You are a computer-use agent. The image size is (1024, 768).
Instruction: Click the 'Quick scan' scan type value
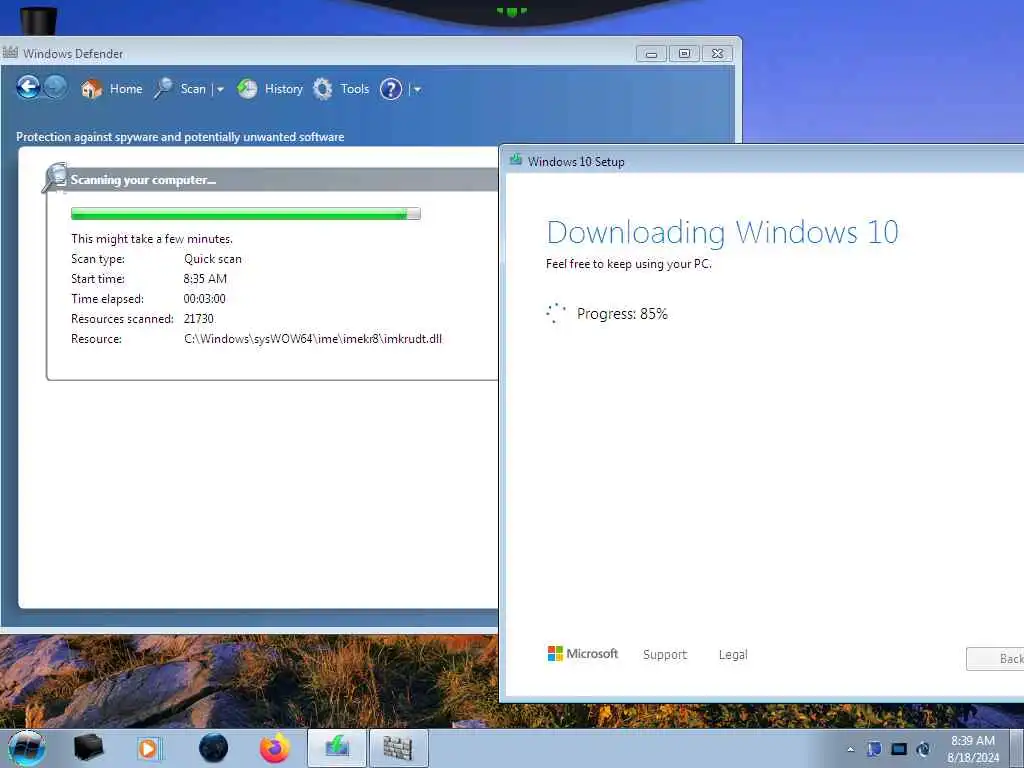pyautogui.click(x=213, y=259)
